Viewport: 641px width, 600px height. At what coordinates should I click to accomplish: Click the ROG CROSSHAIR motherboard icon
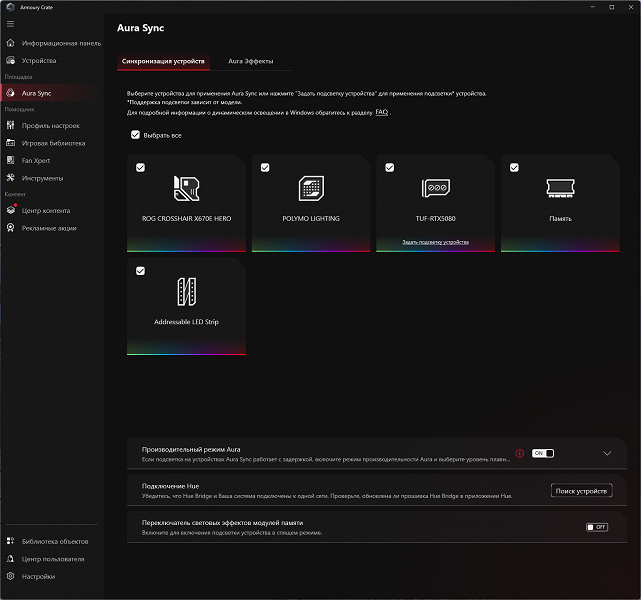point(186,188)
